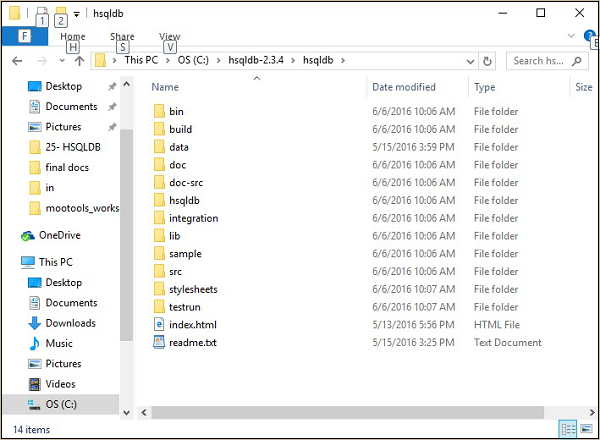Open pinned Pictures in Quick access

(63, 127)
